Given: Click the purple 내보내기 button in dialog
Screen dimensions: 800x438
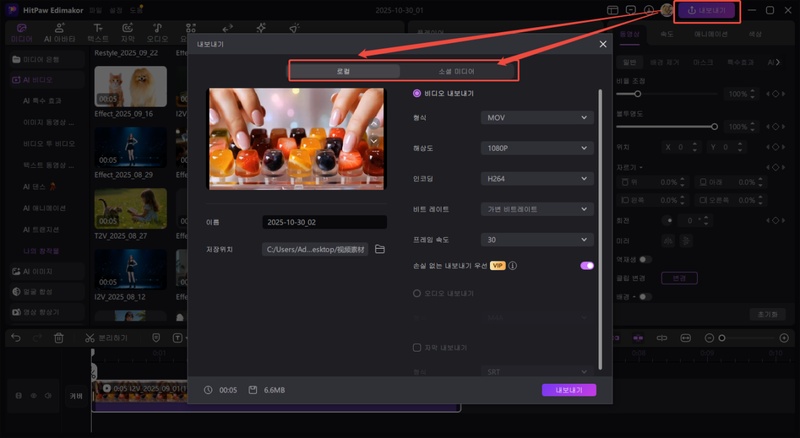Looking at the screenshot, I should [x=569, y=390].
